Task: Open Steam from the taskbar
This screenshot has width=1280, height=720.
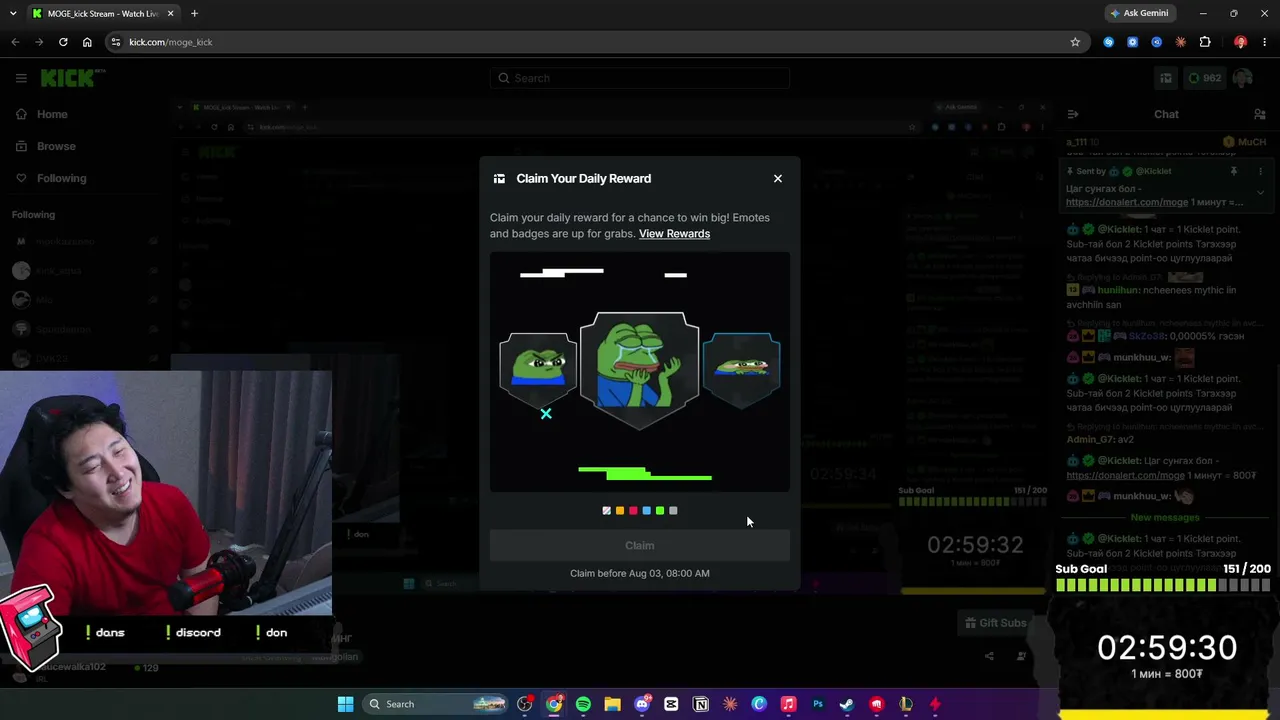Action: point(847,704)
